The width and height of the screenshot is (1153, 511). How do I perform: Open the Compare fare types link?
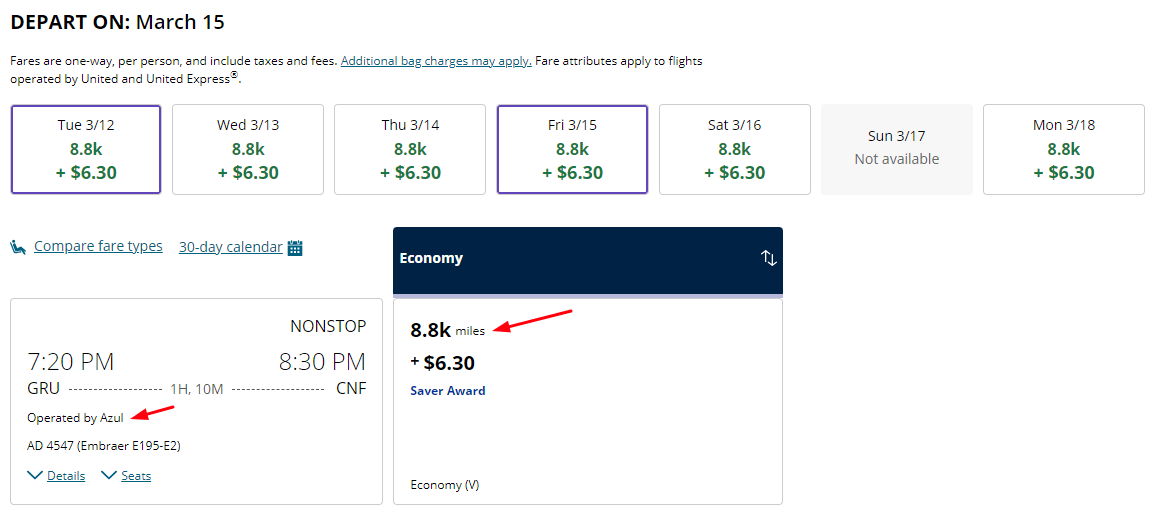pyautogui.click(x=98, y=246)
